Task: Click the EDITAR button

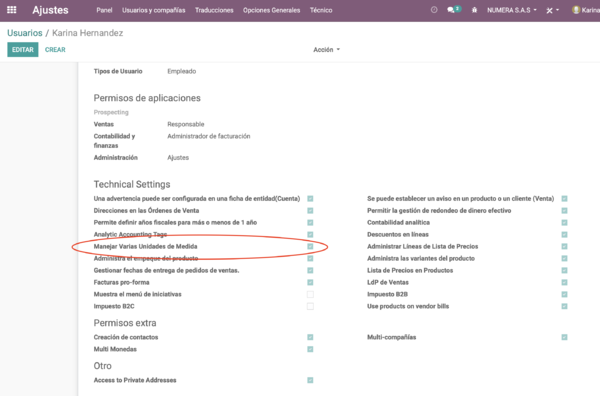Action: (23, 50)
